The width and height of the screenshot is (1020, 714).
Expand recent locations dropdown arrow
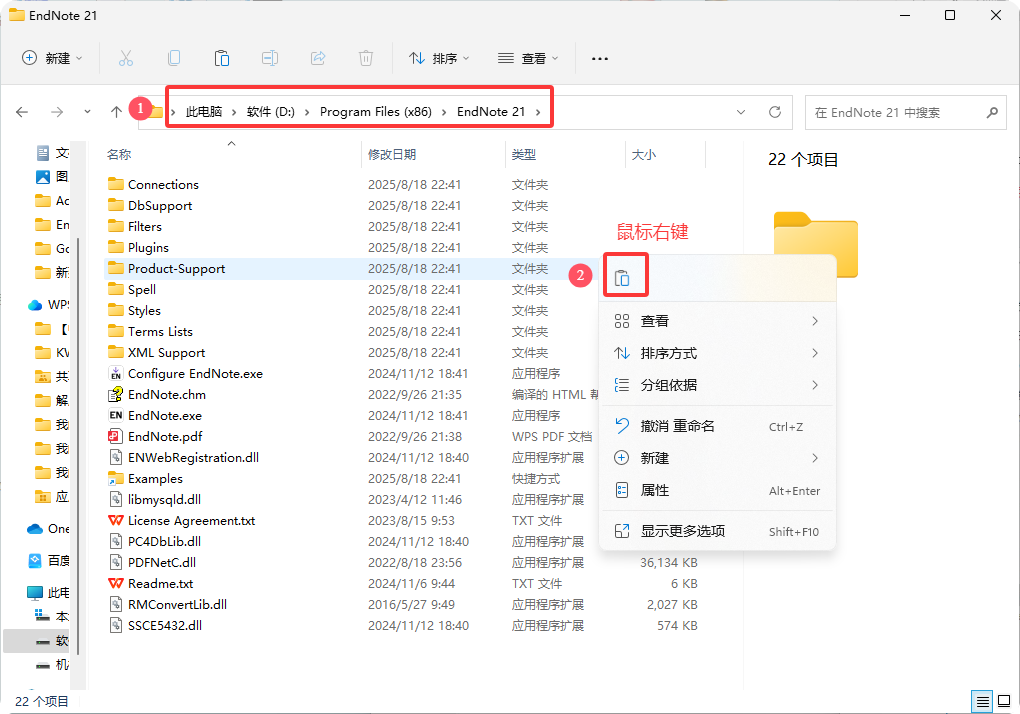click(x=87, y=112)
